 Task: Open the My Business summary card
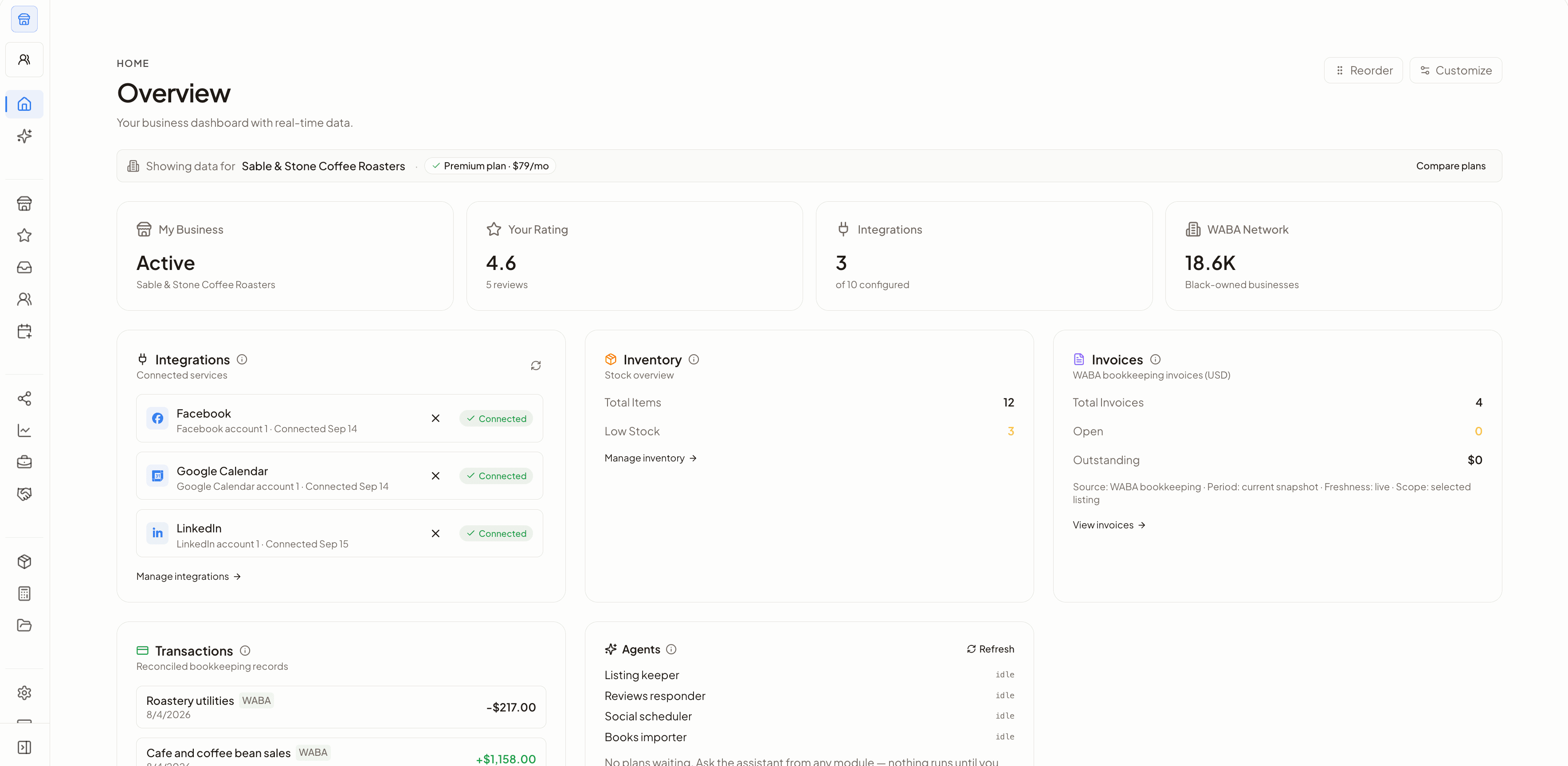coord(285,256)
